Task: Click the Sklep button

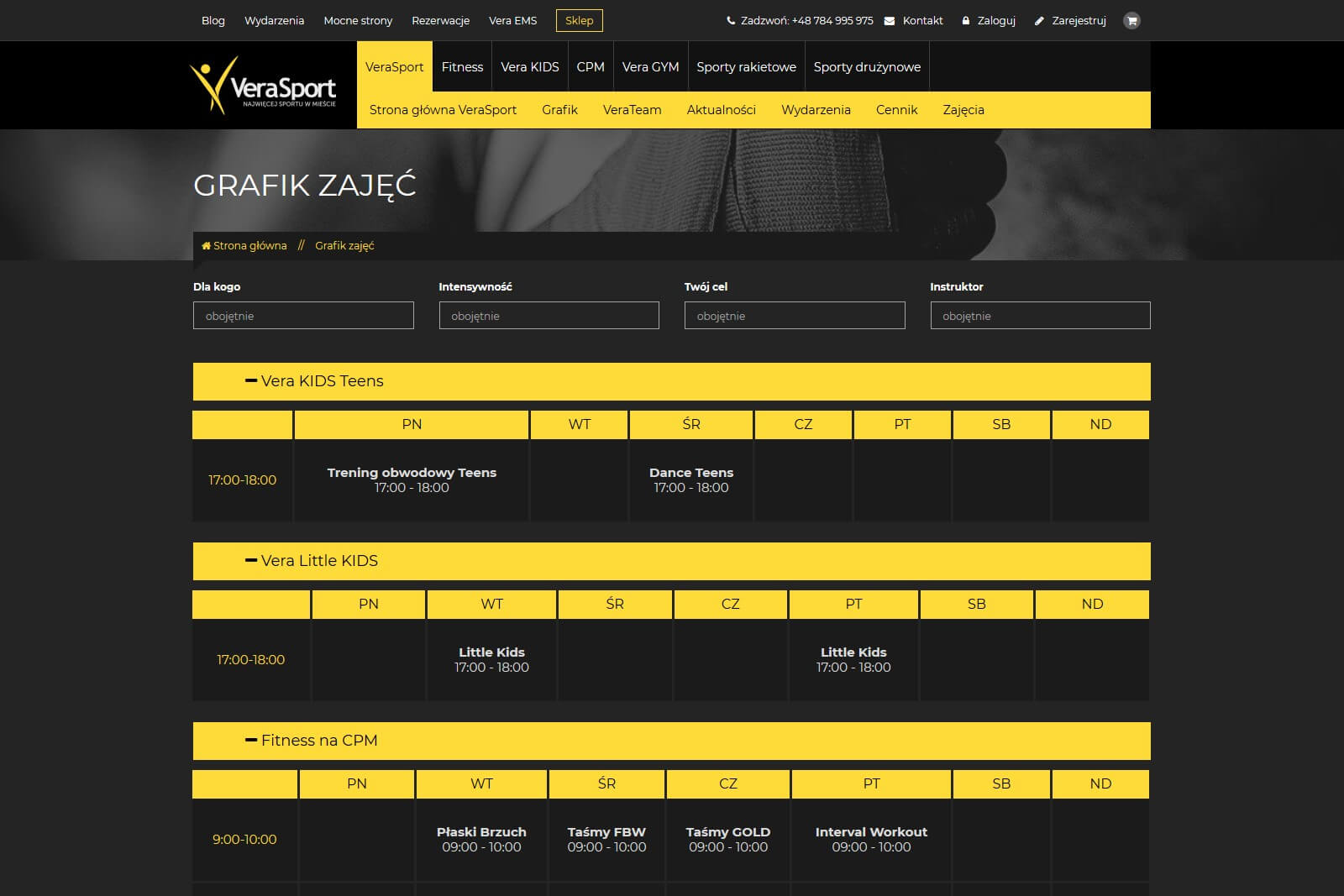Action: pos(579,21)
